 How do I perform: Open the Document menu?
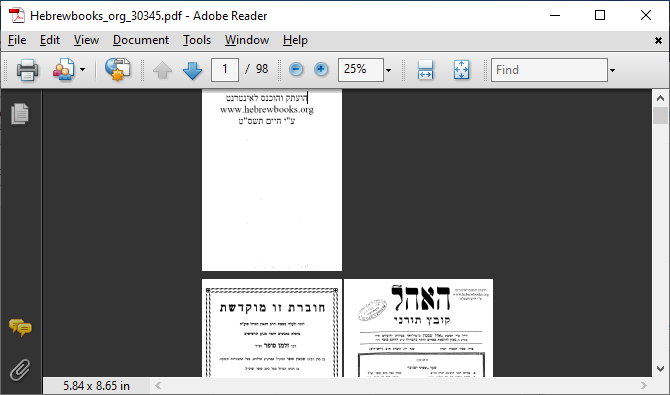[x=141, y=40]
